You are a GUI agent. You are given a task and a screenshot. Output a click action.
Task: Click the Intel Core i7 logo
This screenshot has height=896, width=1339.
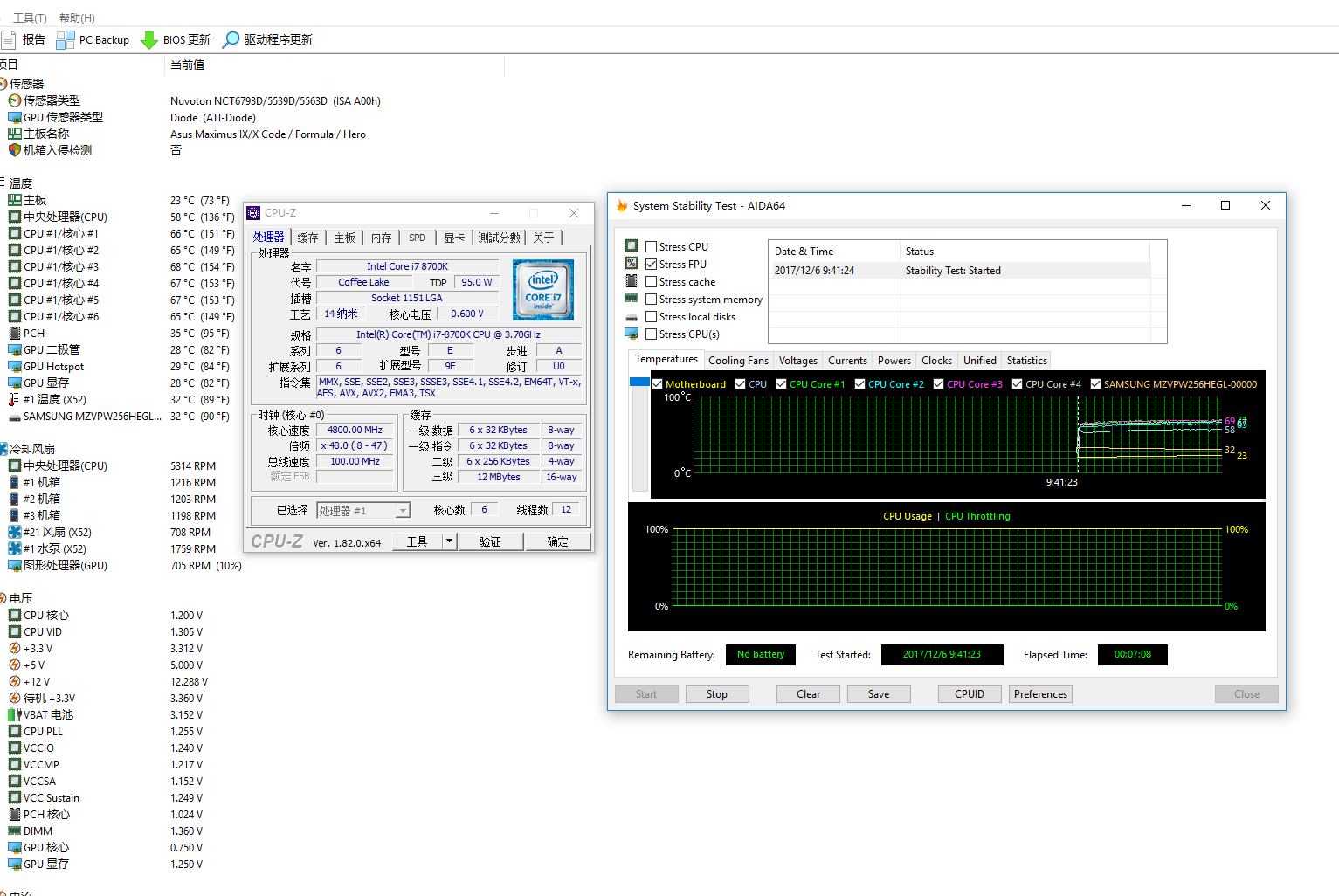pos(542,290)
